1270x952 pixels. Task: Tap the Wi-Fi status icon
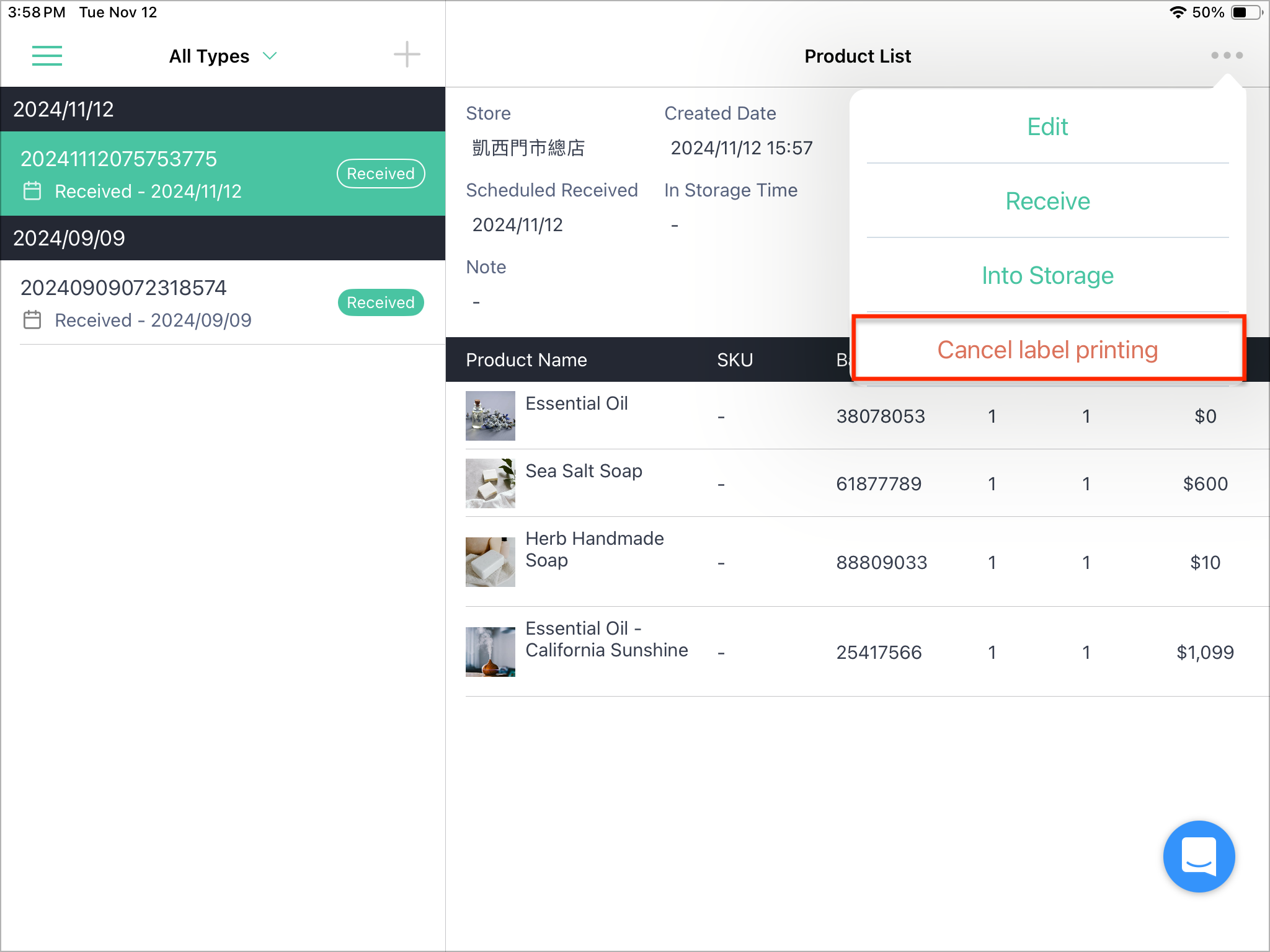[x=1178, y=12]
